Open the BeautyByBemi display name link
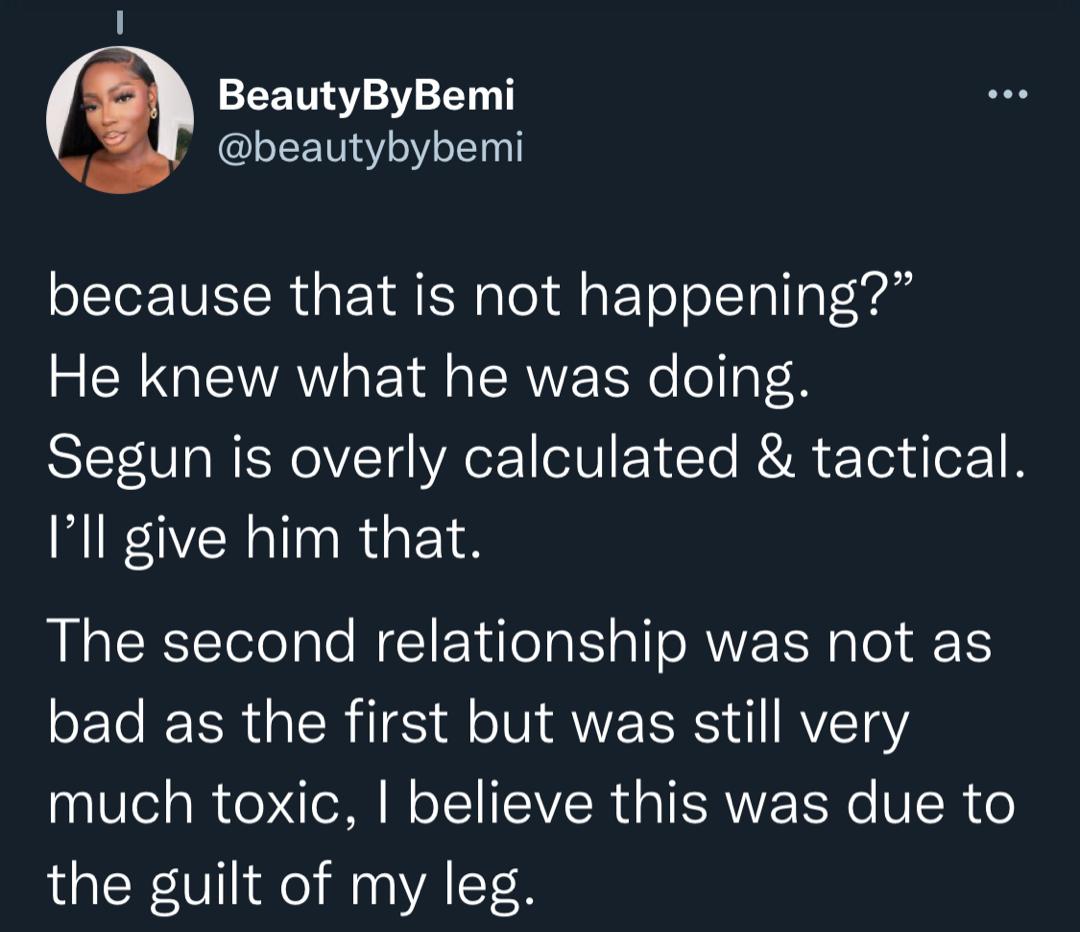This screenshot has width=1080, height=932. pos(366,96)
